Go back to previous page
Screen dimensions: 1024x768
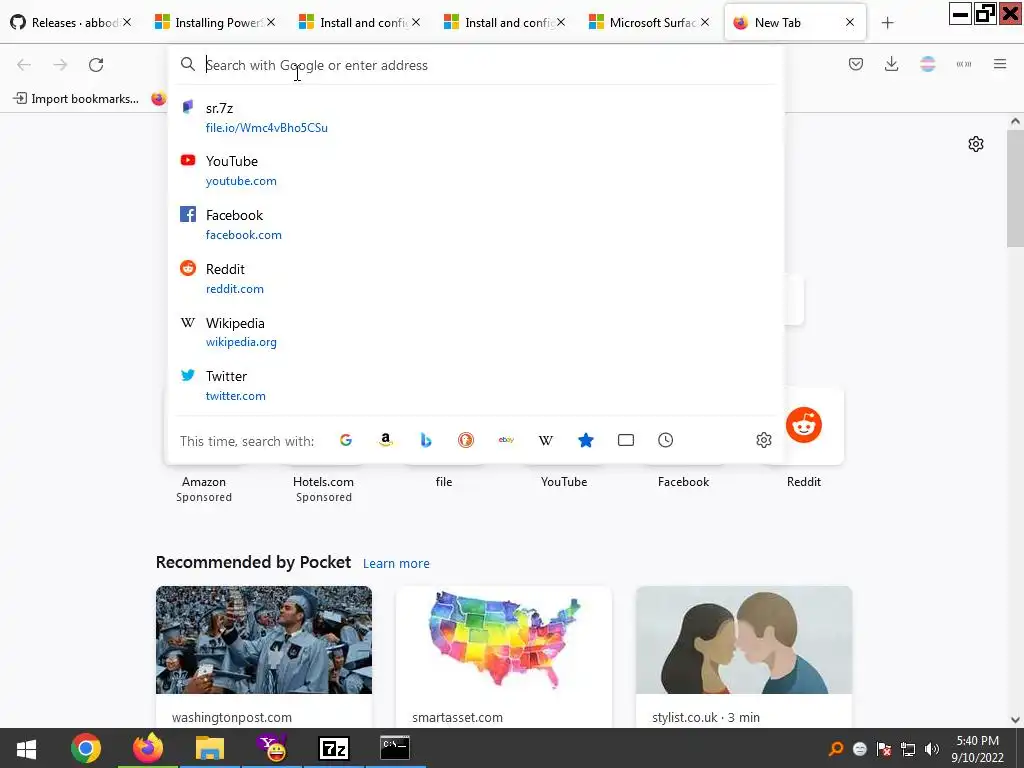24,65
